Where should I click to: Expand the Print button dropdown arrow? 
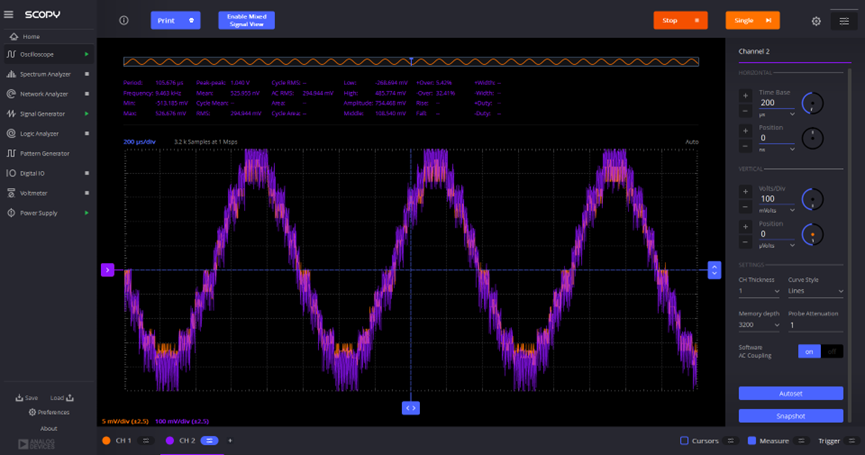[191, 20]
